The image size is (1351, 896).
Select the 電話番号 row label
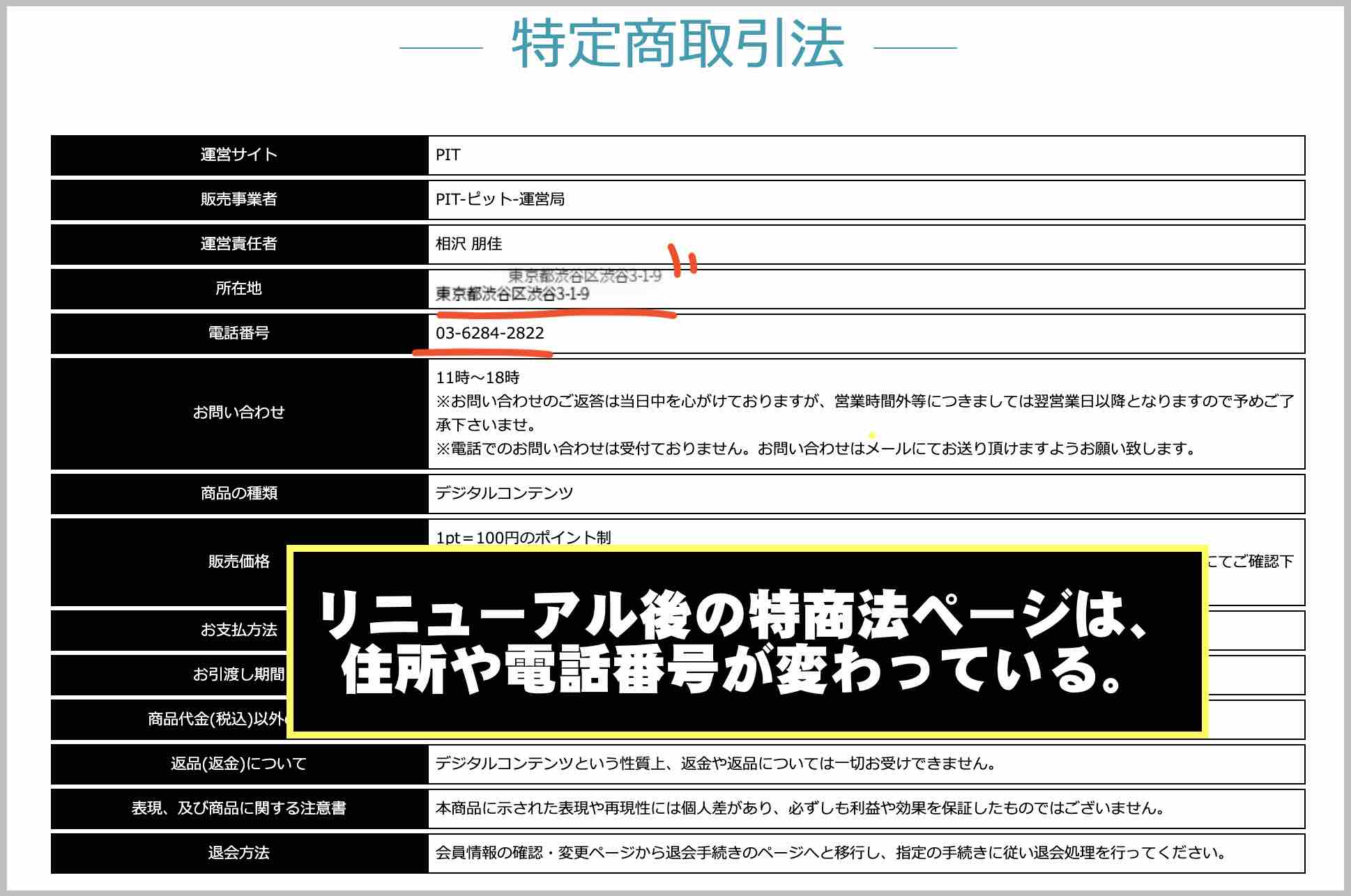click(x=240, y=334)
